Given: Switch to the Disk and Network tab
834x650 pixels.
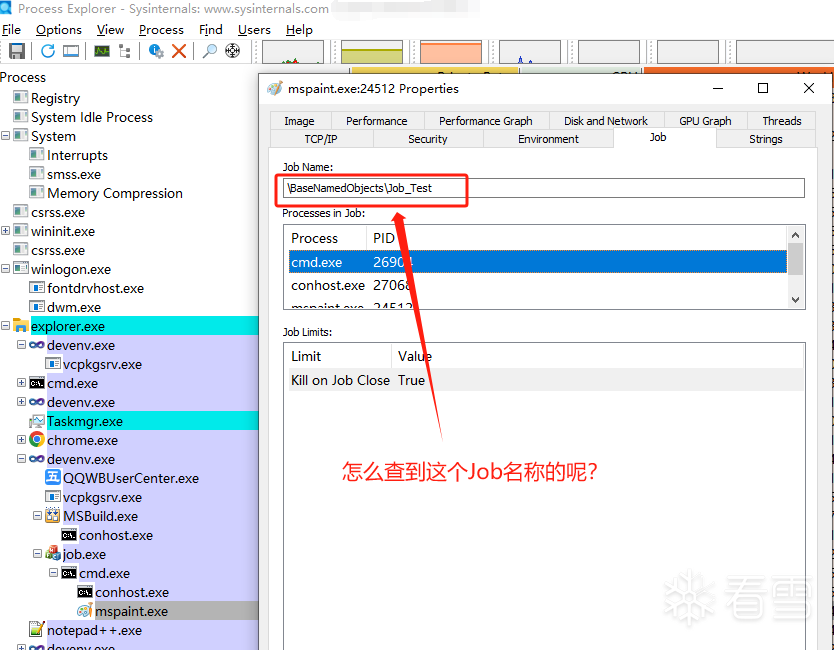Looking at the screenshot, I should point(606,121).
